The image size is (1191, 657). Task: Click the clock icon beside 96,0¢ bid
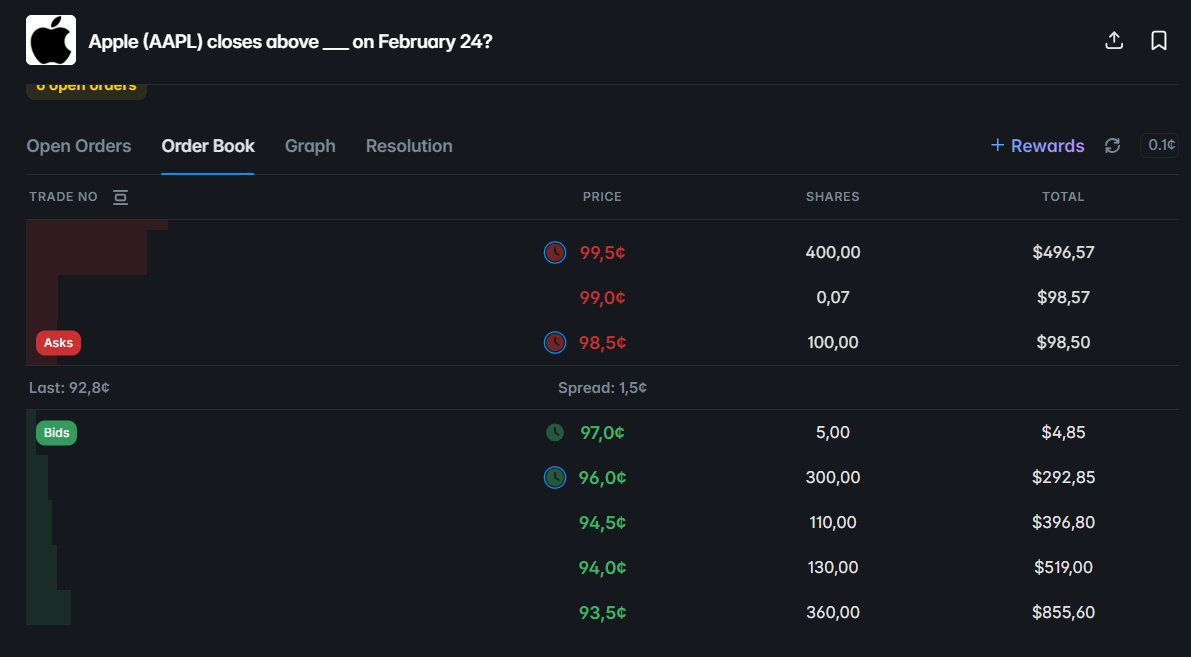click(x=555, y=478)
